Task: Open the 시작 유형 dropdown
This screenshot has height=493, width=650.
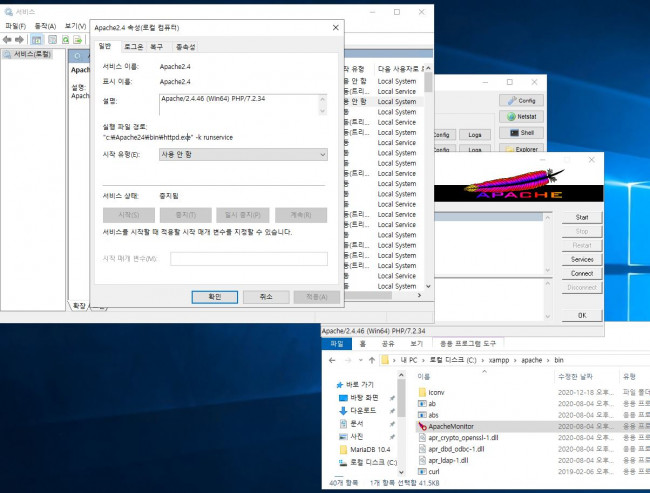Action: click(x=243, y=155)
